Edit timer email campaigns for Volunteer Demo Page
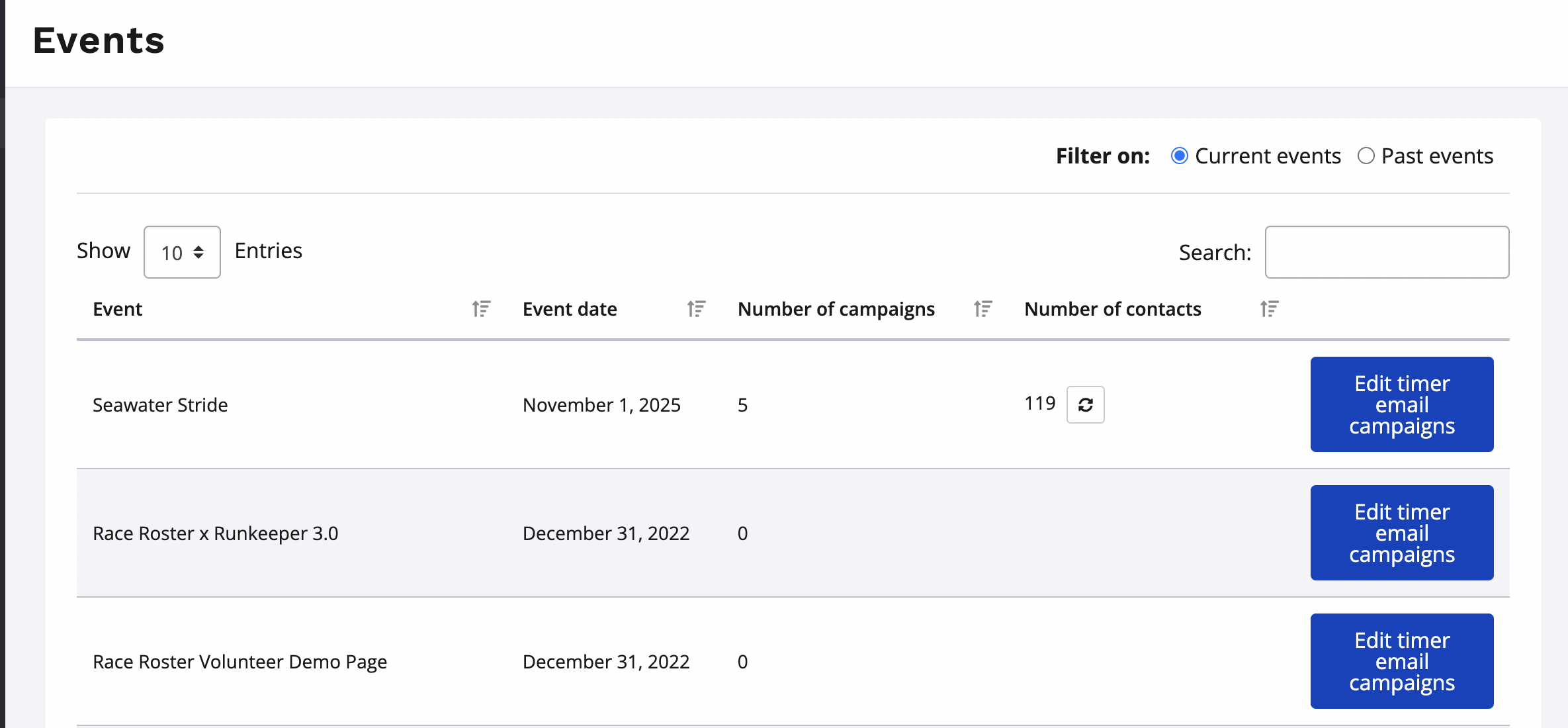 1401,661
